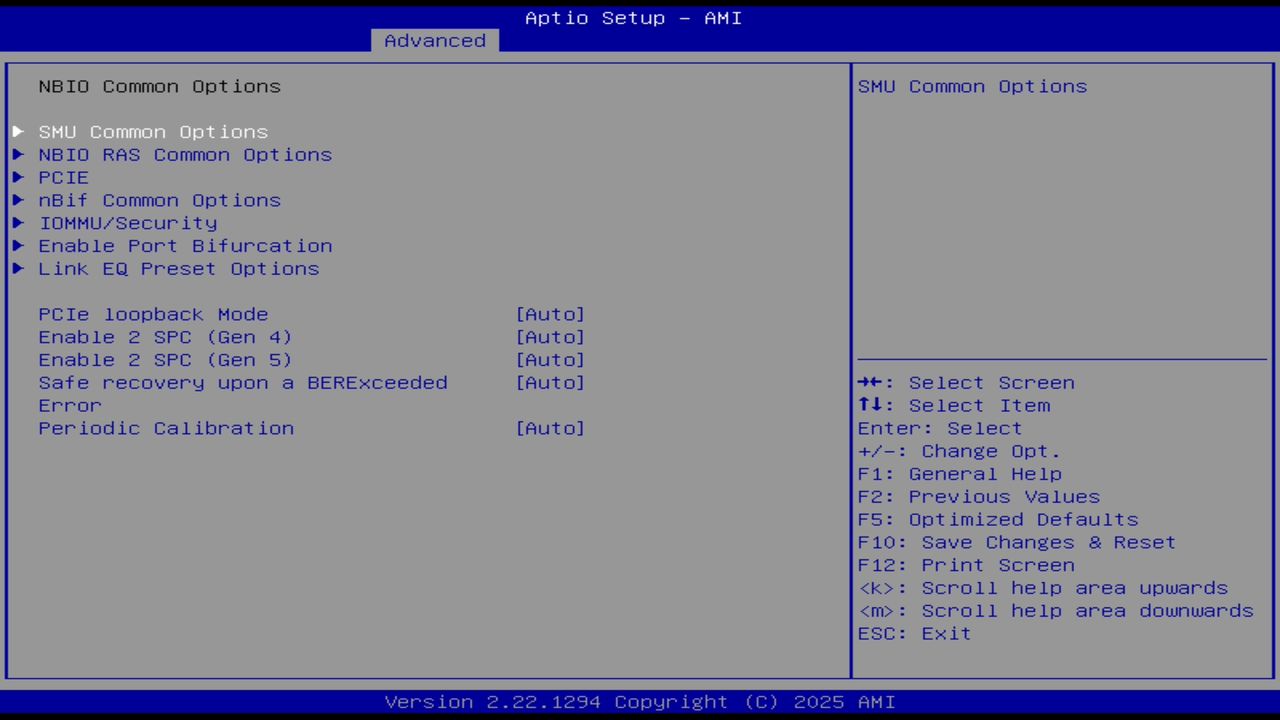The height and width of the screenshot is (720, 1280).
Task: Change Safe recovery upon a BERExceeded Error value
Action: [x=550, y=382]
